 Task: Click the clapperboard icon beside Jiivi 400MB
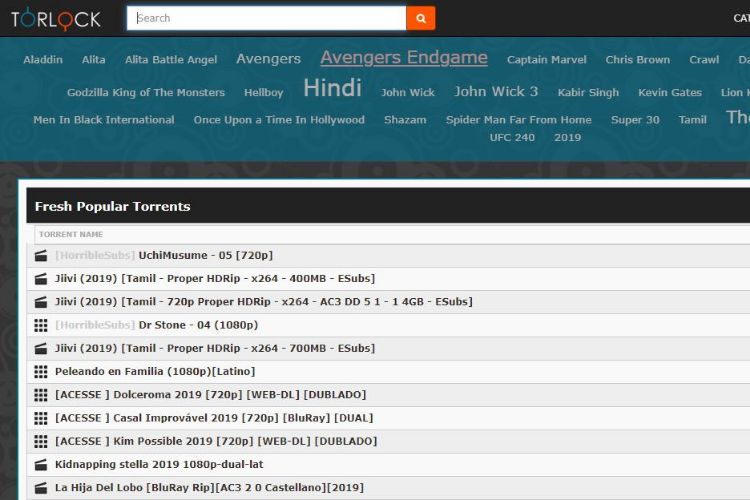(x=41, y=278)
